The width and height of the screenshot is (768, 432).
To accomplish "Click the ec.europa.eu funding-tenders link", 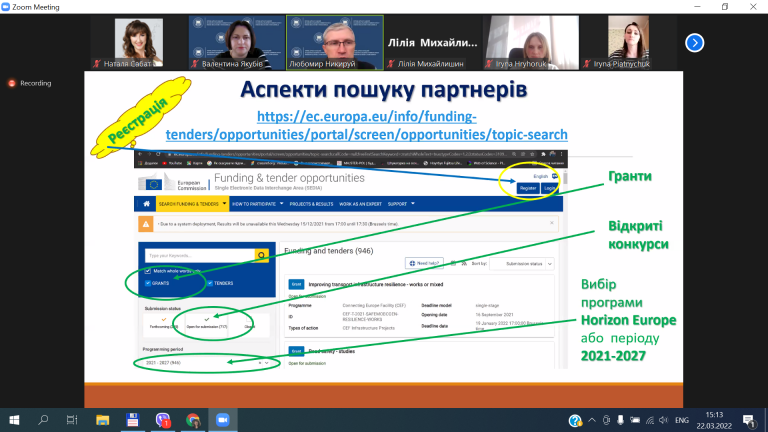I will (x=366, y=125).
